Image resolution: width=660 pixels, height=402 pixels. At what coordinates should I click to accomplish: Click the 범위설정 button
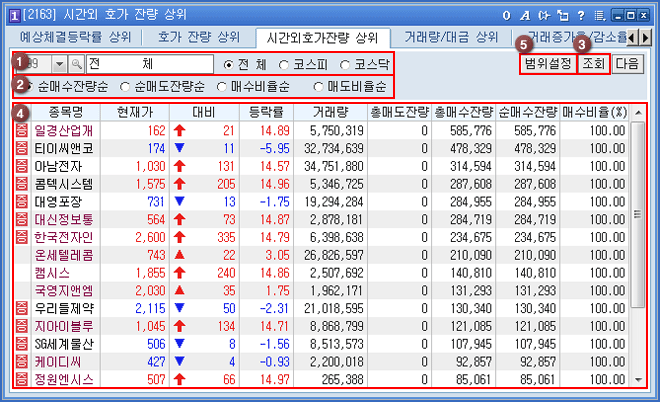click(x=546, y=62)
